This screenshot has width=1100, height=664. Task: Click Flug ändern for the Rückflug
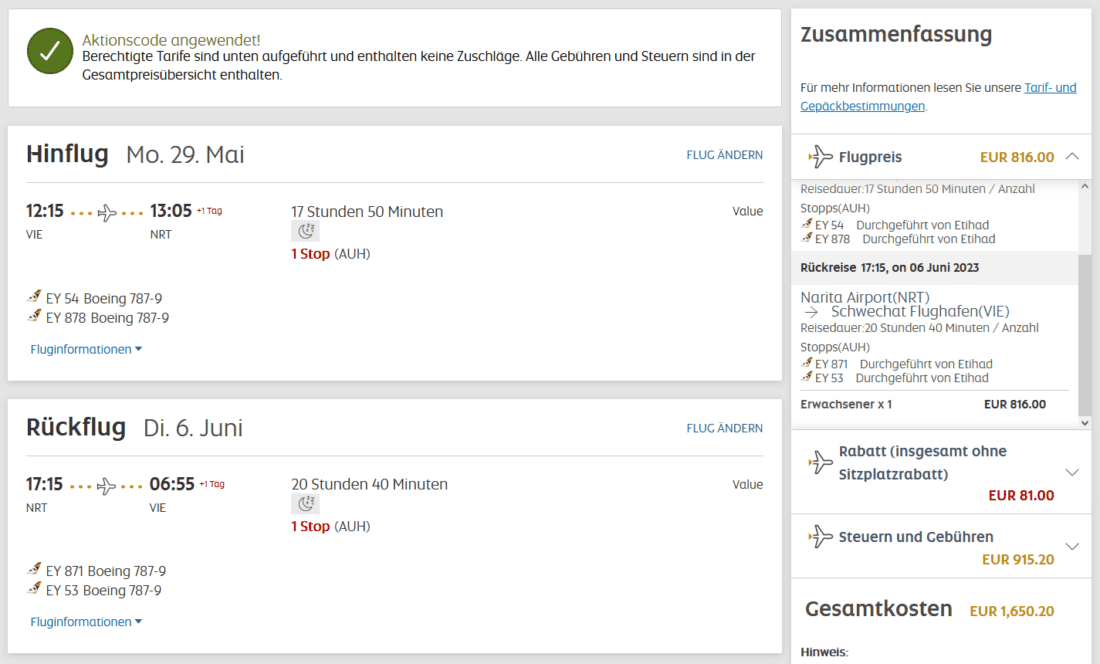click(724, 428)
